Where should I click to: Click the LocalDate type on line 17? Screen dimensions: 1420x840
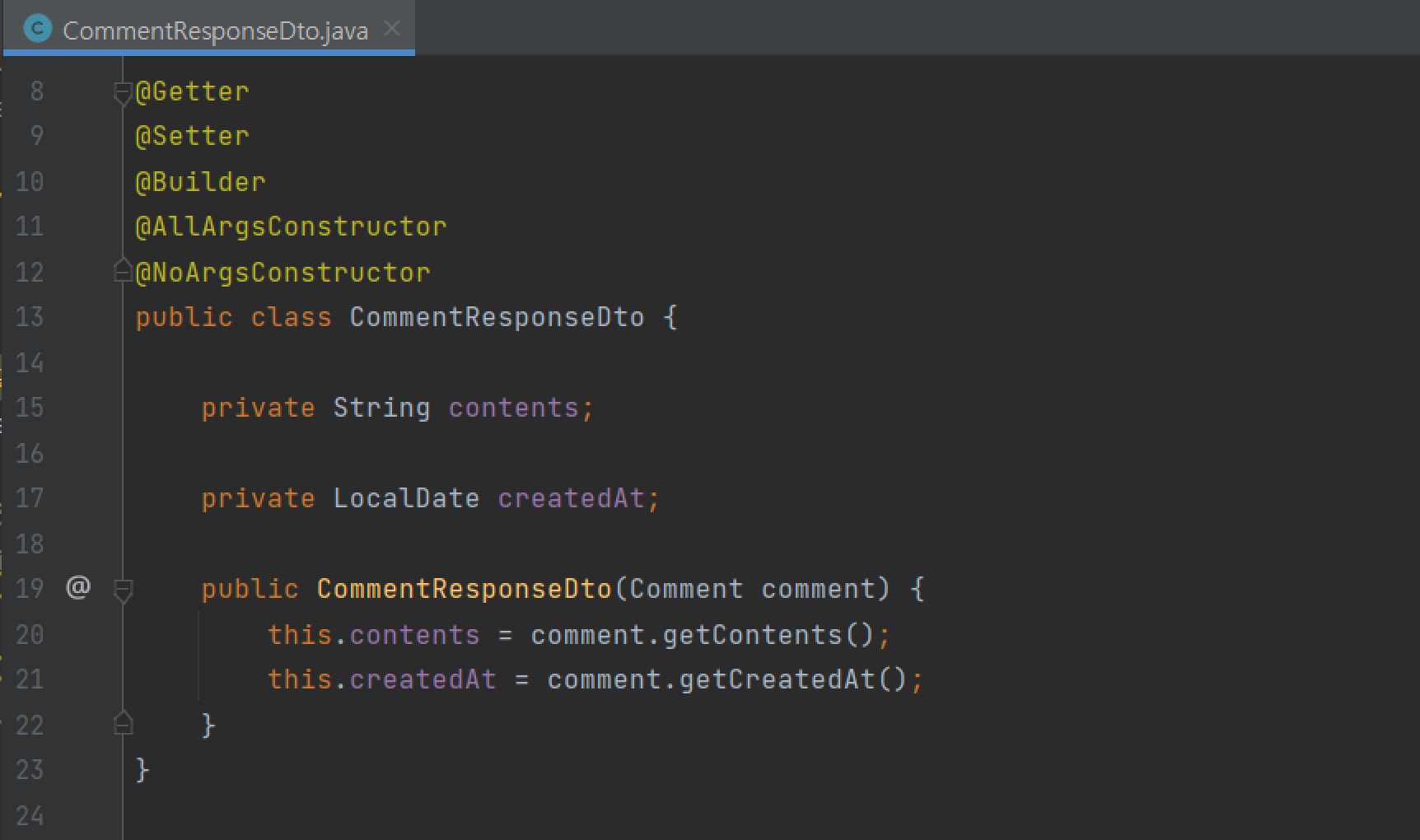pos(406,498)
